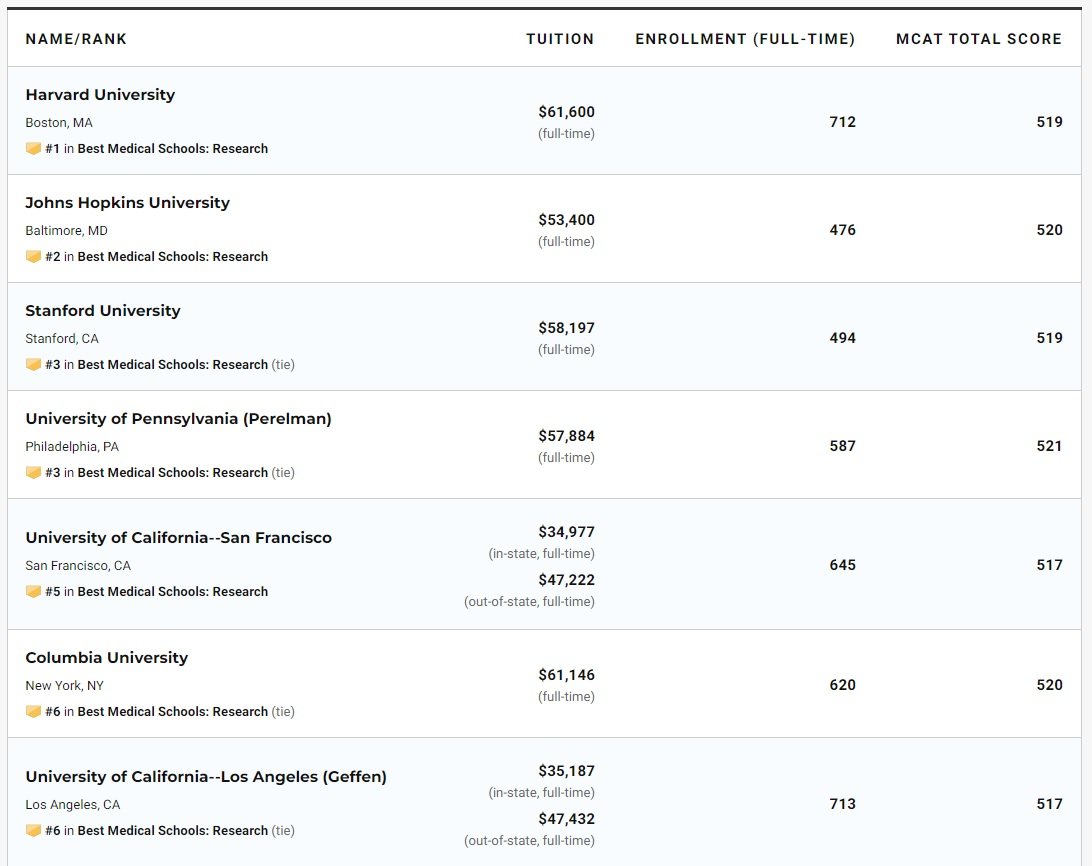
Task: Click UCSF's out-of-state tuition $47,222
Action: coord(566,580)
